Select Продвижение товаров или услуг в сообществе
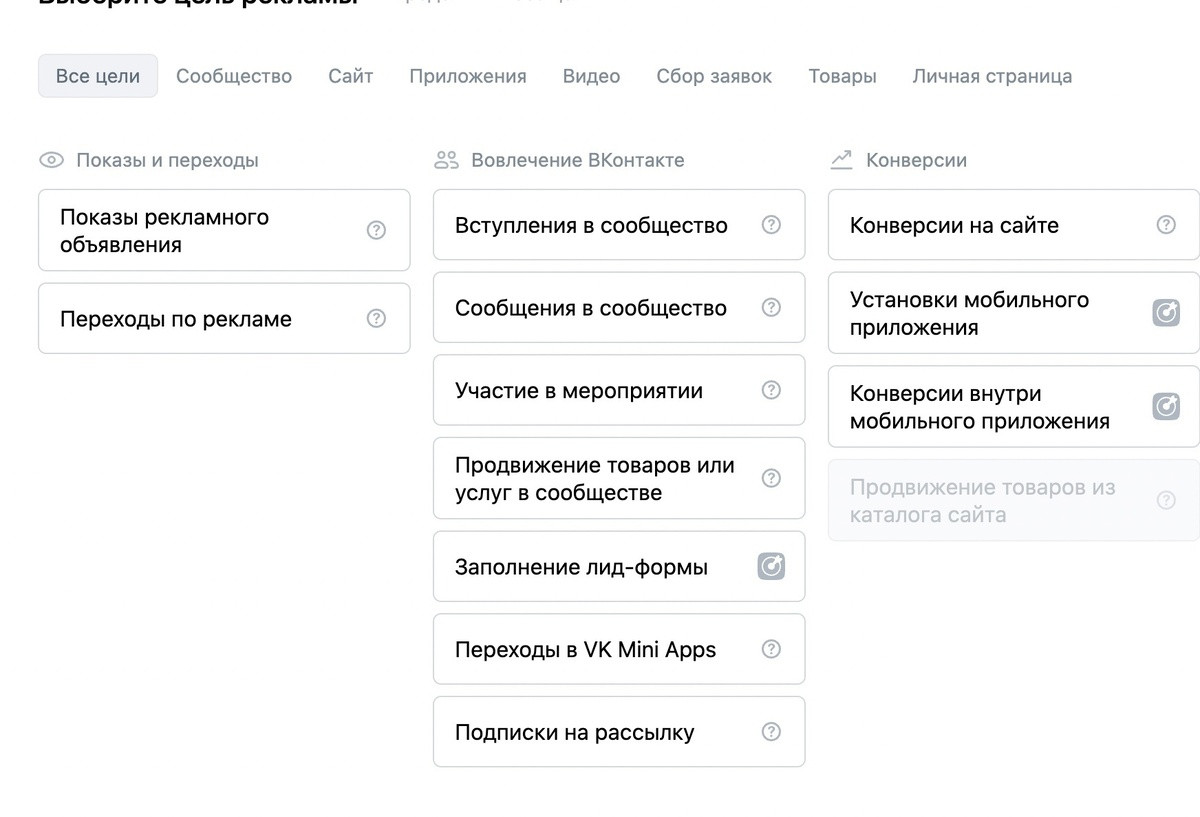 click(x=595, y=479)
